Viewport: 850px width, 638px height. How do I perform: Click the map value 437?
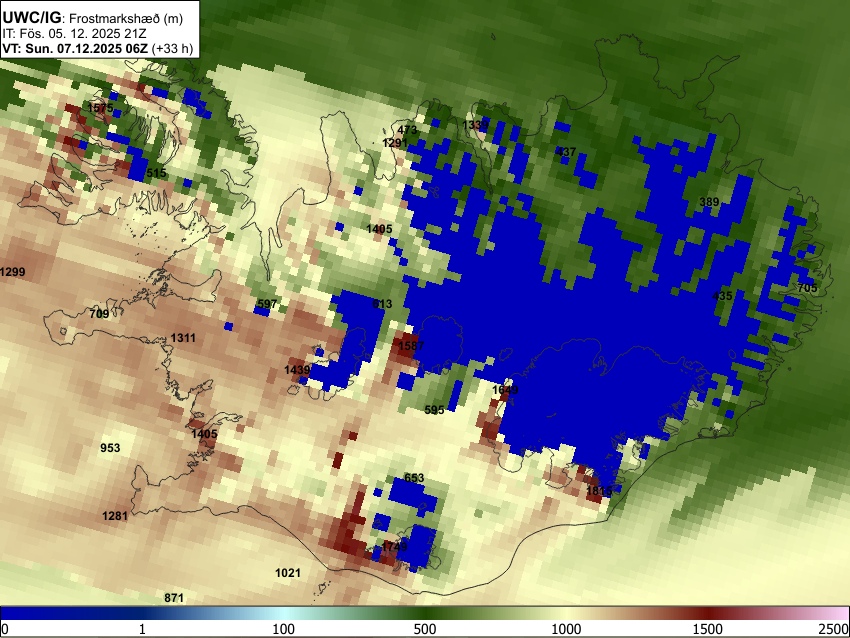(x=565, y=152)
